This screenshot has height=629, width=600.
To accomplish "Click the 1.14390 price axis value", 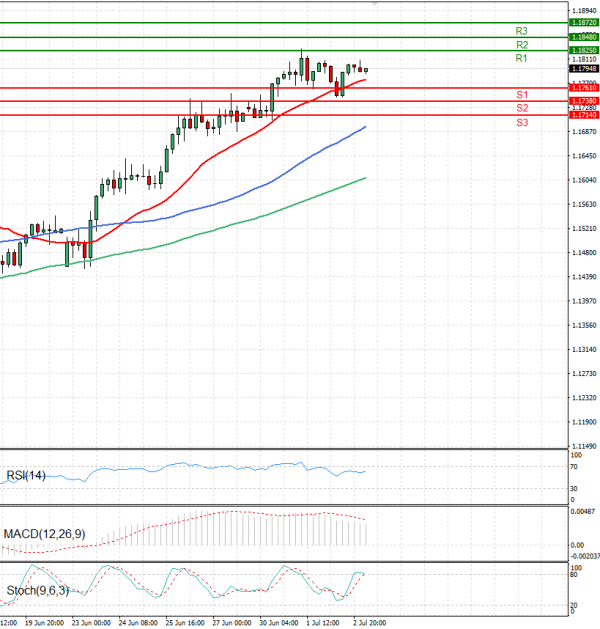I will coord(584,277).
